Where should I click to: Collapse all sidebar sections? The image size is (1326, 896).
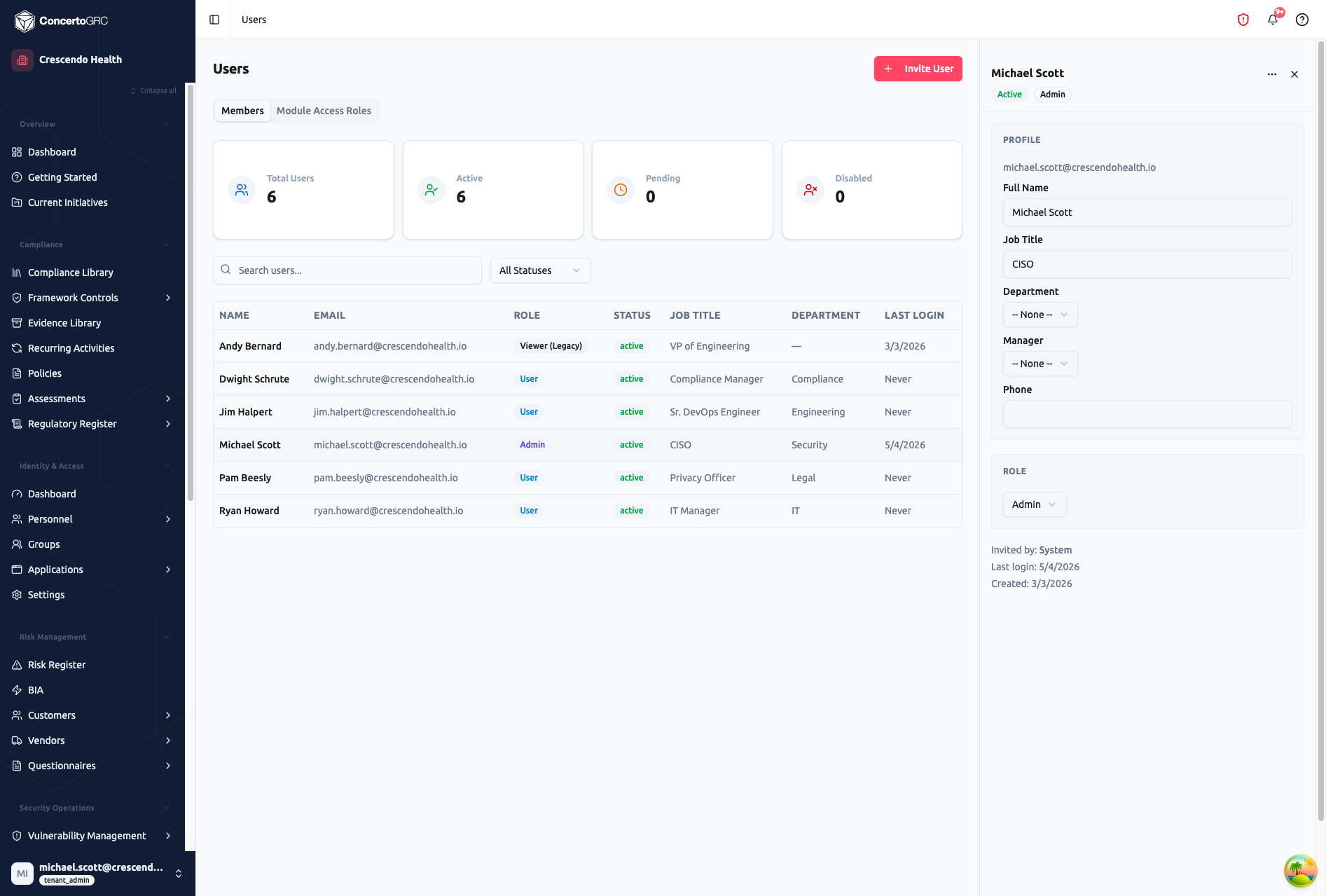(153, 90)
